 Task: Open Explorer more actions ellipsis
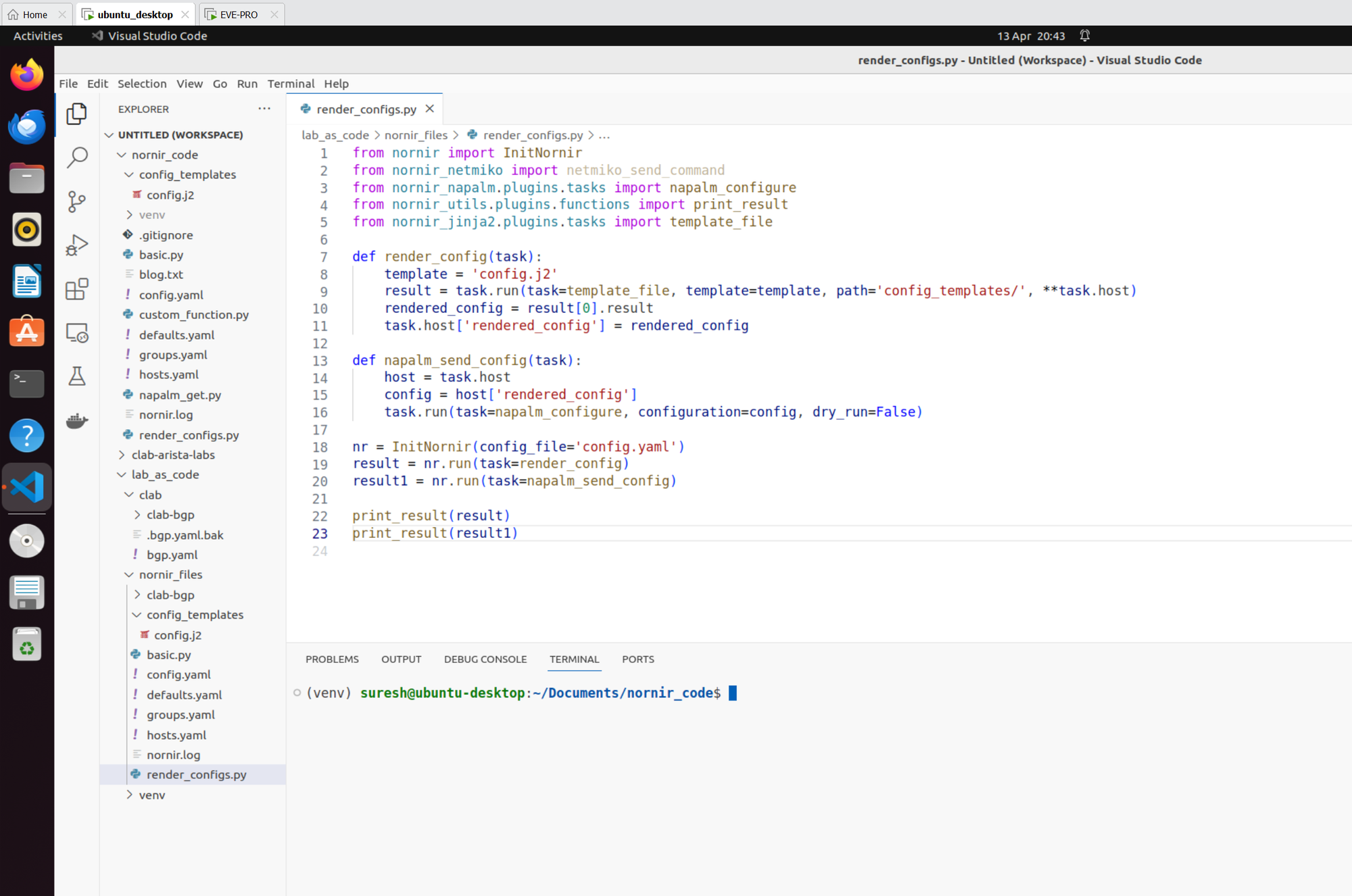(x=264, y=109)
